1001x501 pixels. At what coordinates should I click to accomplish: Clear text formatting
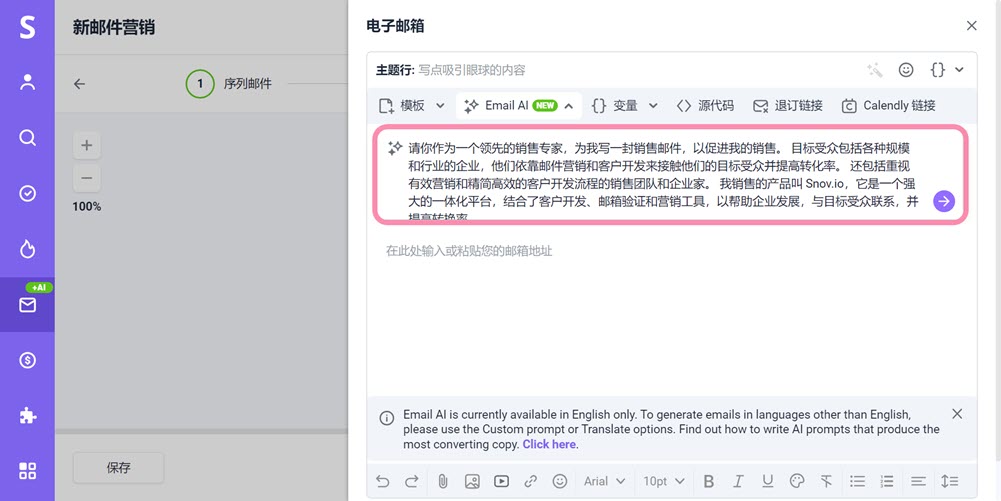826,481
